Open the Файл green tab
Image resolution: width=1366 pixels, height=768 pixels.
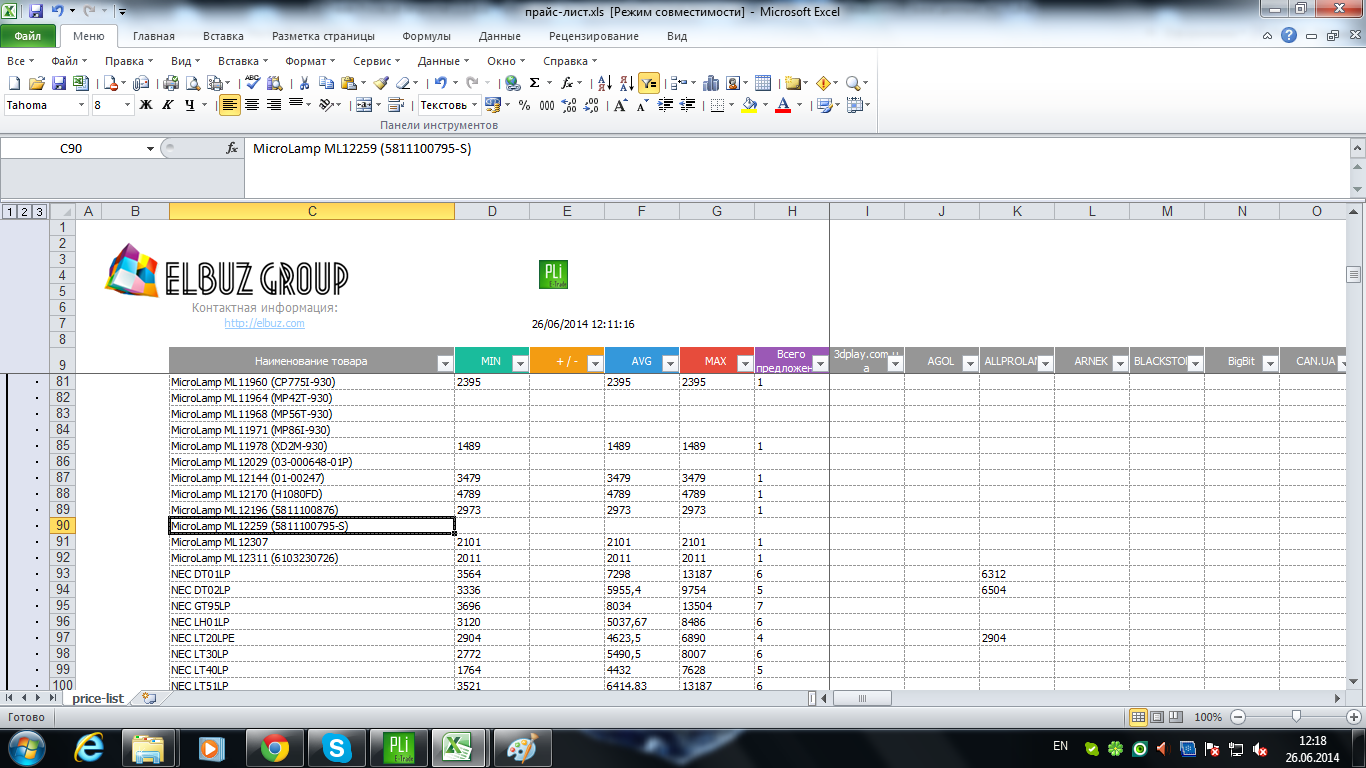[x=28, y=36]
